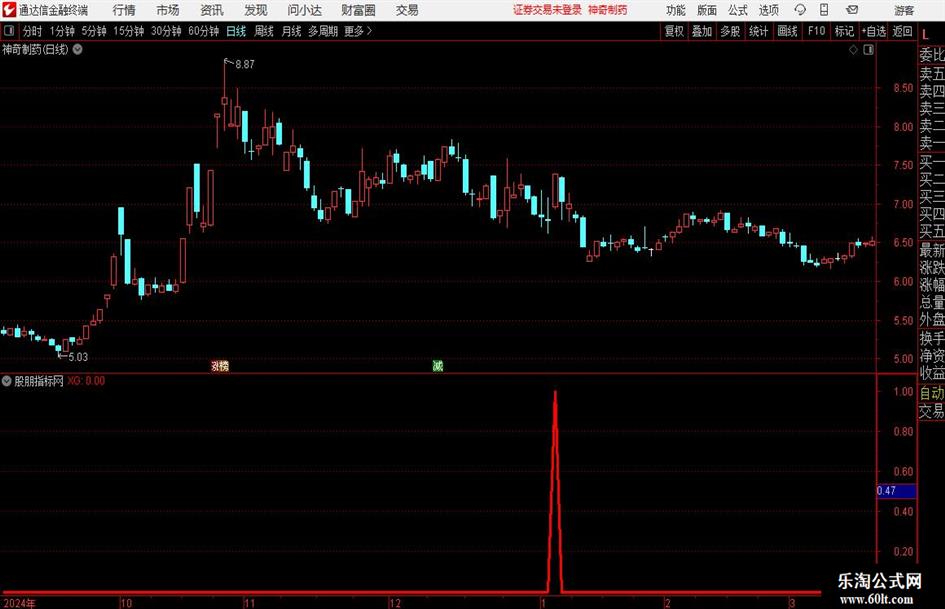The width and height of the screenshot is (945, 609).
Task: Click the 8.50 price axis label
Action: click(903, 88)
